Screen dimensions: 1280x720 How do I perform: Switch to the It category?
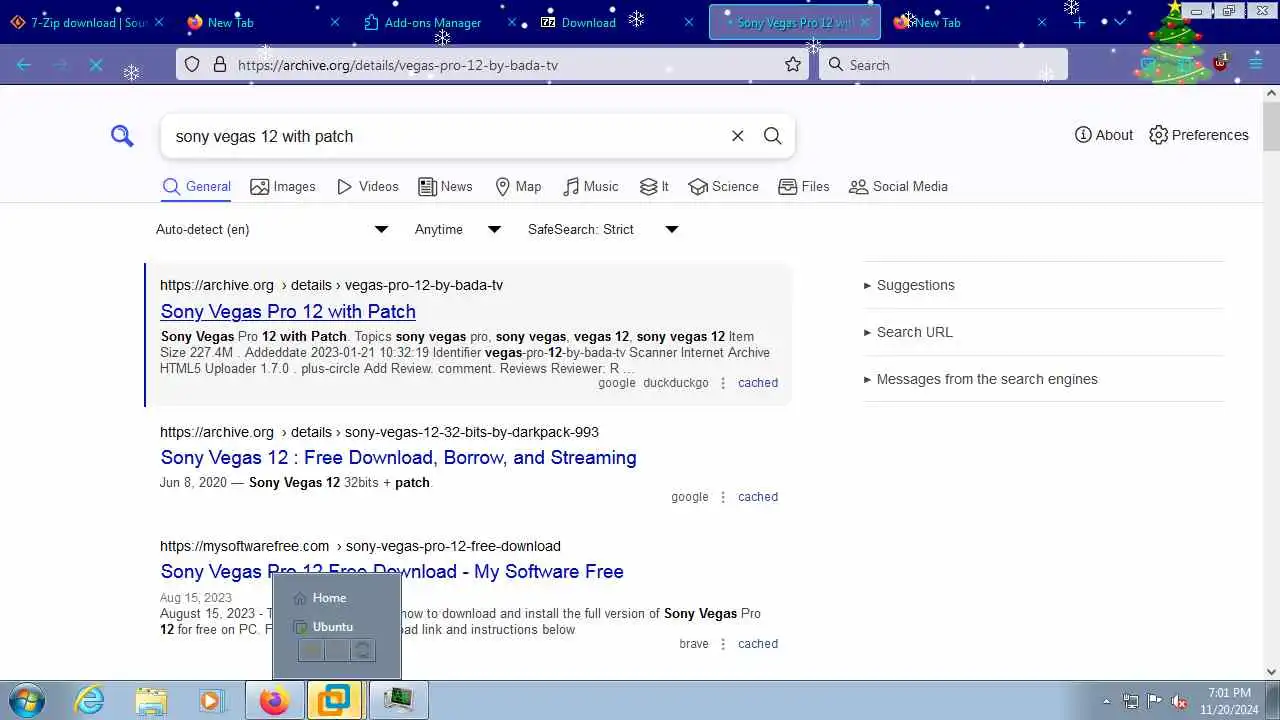[654, 187]
